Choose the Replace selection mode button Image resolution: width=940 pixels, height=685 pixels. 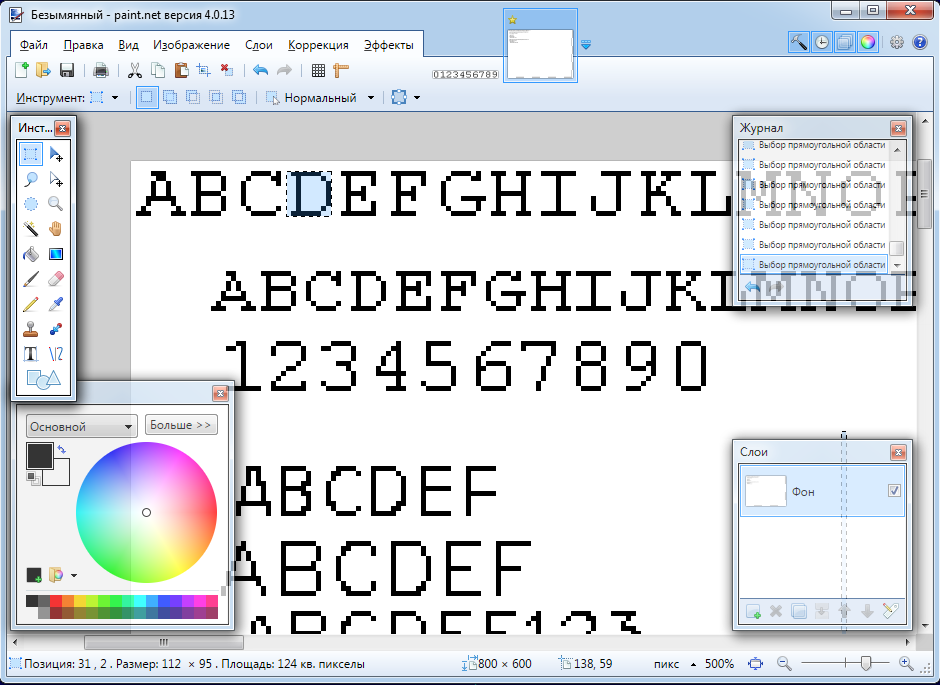tap(147, 97)
